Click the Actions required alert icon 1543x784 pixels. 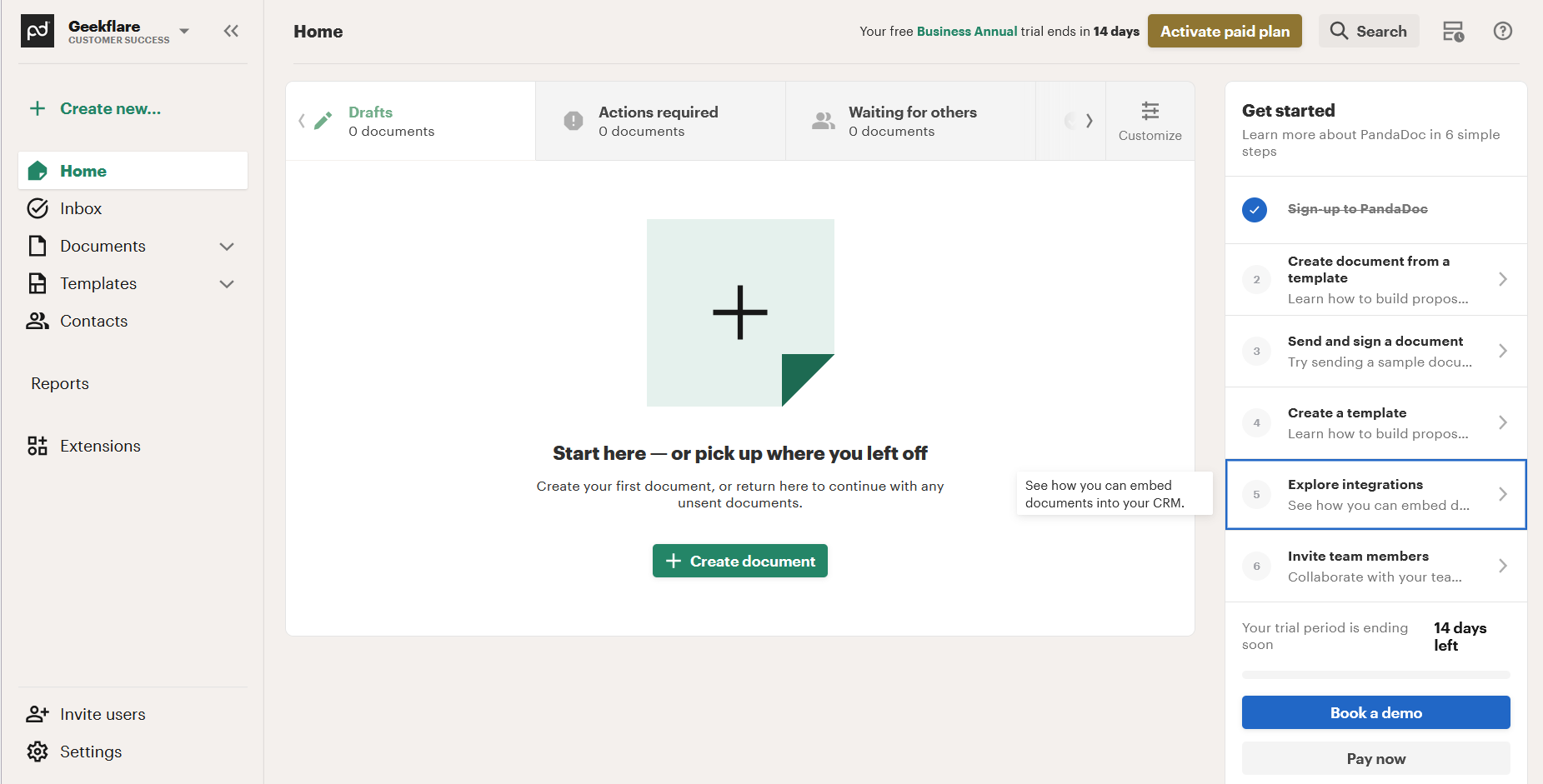[574, 121]
